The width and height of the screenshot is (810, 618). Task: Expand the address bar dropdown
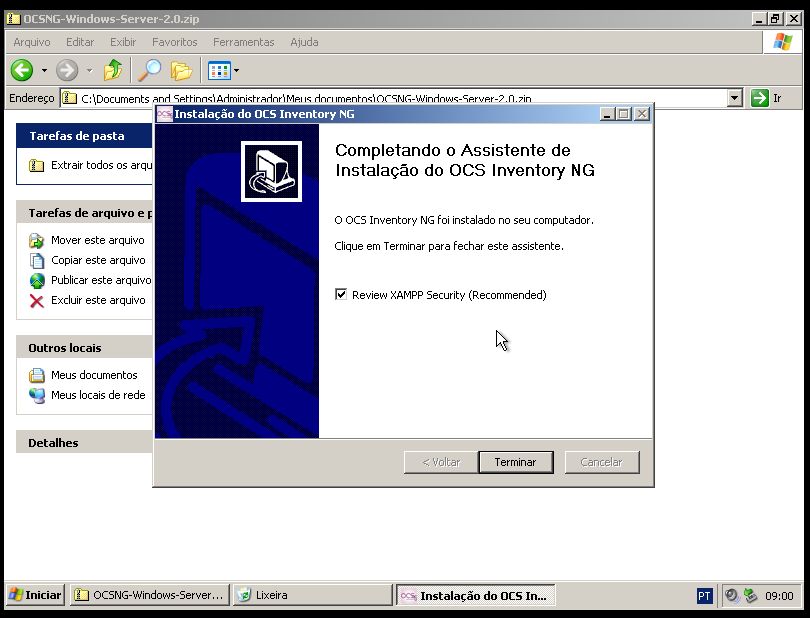735,98
